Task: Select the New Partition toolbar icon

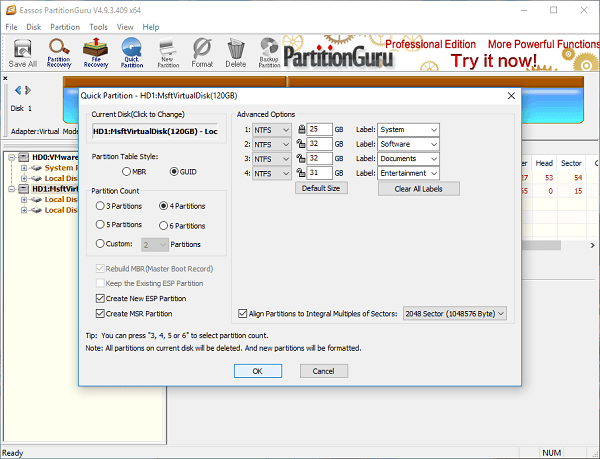Action: pyautogui.click(x=168, y=53)
